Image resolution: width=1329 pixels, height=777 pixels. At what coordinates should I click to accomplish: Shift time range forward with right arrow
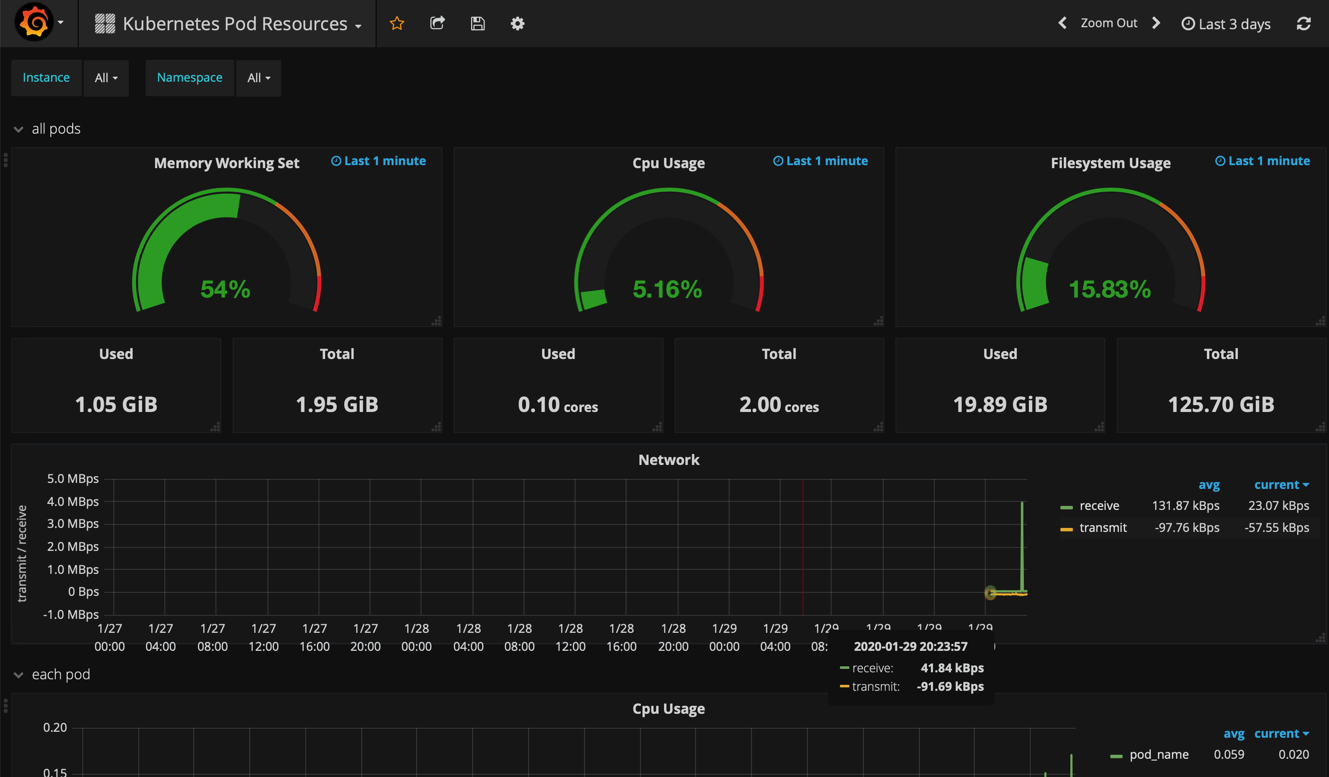1156,23
